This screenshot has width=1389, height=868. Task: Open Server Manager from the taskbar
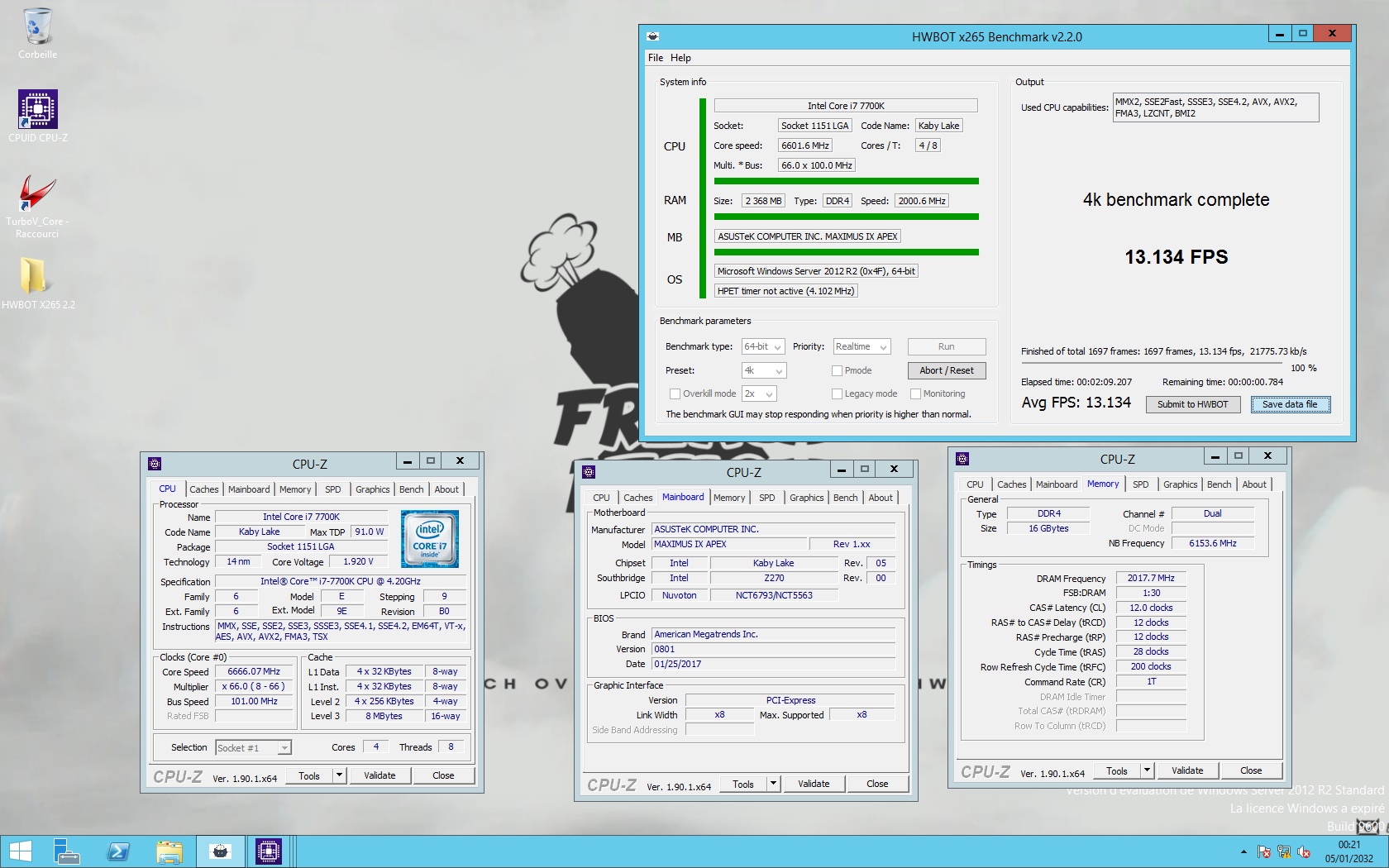pyautogui.click(x=66, y=851)
